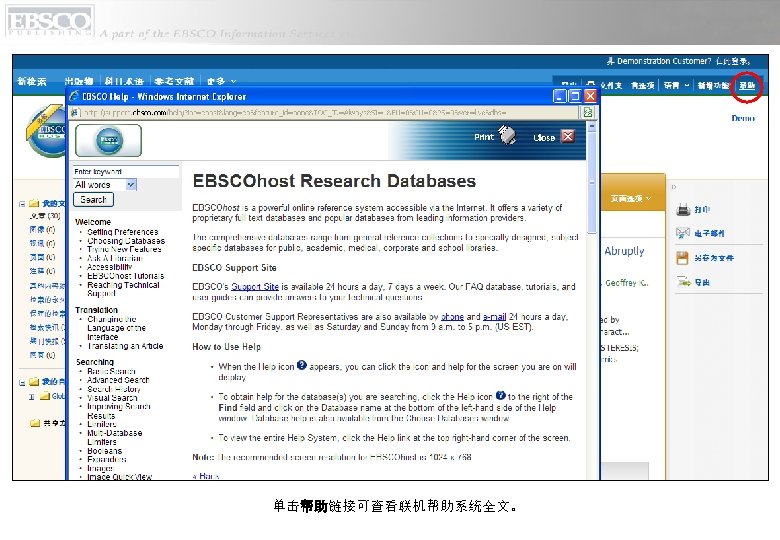Image resolution: width=780 pixels, height=540 pixels.
Task: Click the help window address bar
Action: (324, 113)
